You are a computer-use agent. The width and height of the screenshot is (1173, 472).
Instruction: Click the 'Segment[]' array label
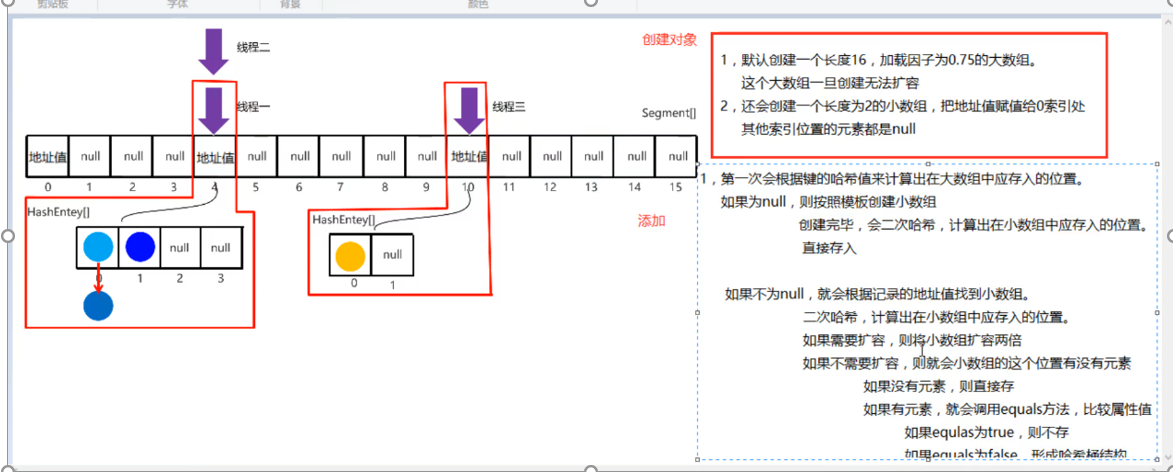(x=669, y=113)
